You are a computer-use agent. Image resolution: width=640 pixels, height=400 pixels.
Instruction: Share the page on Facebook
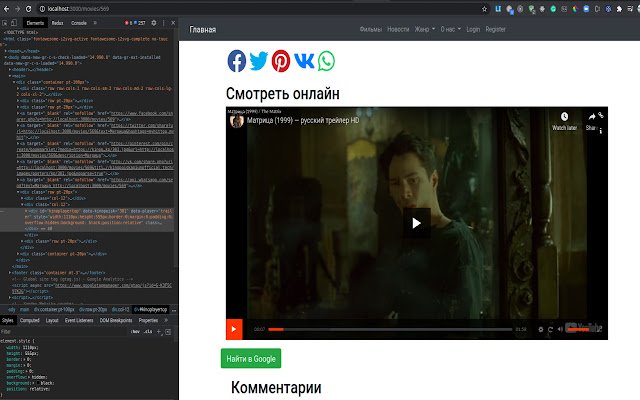coord(237,61)
